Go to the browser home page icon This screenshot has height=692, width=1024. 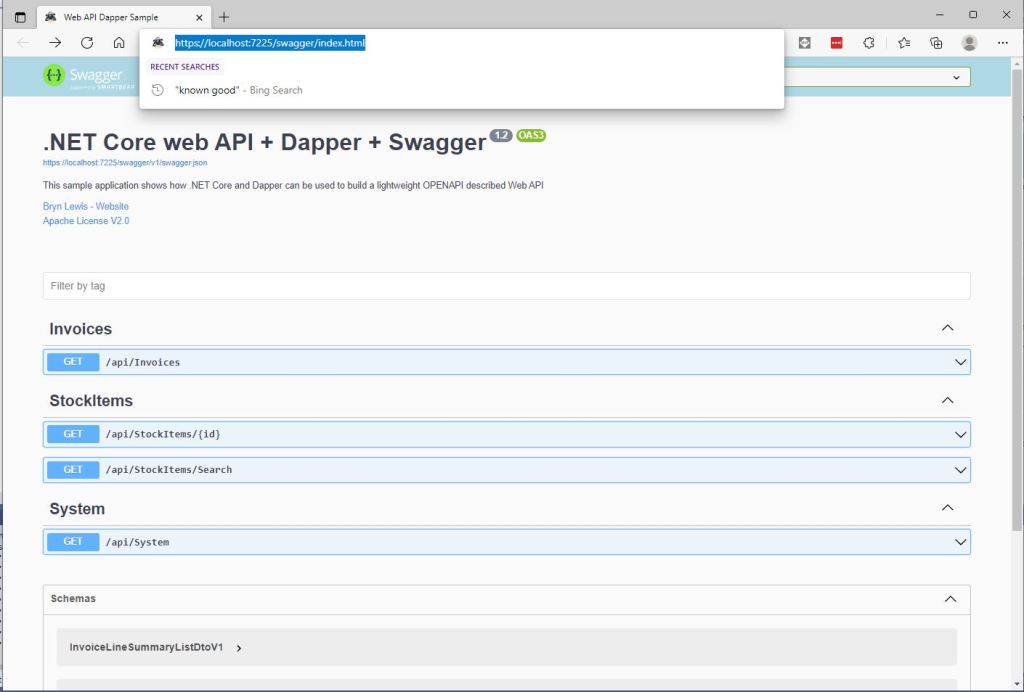119,43
